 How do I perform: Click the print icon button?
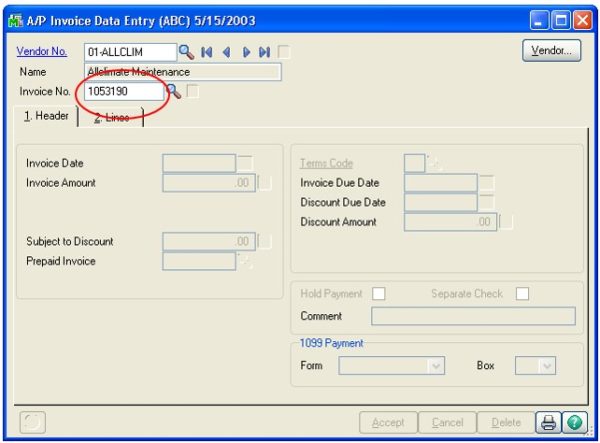(548, 422)
